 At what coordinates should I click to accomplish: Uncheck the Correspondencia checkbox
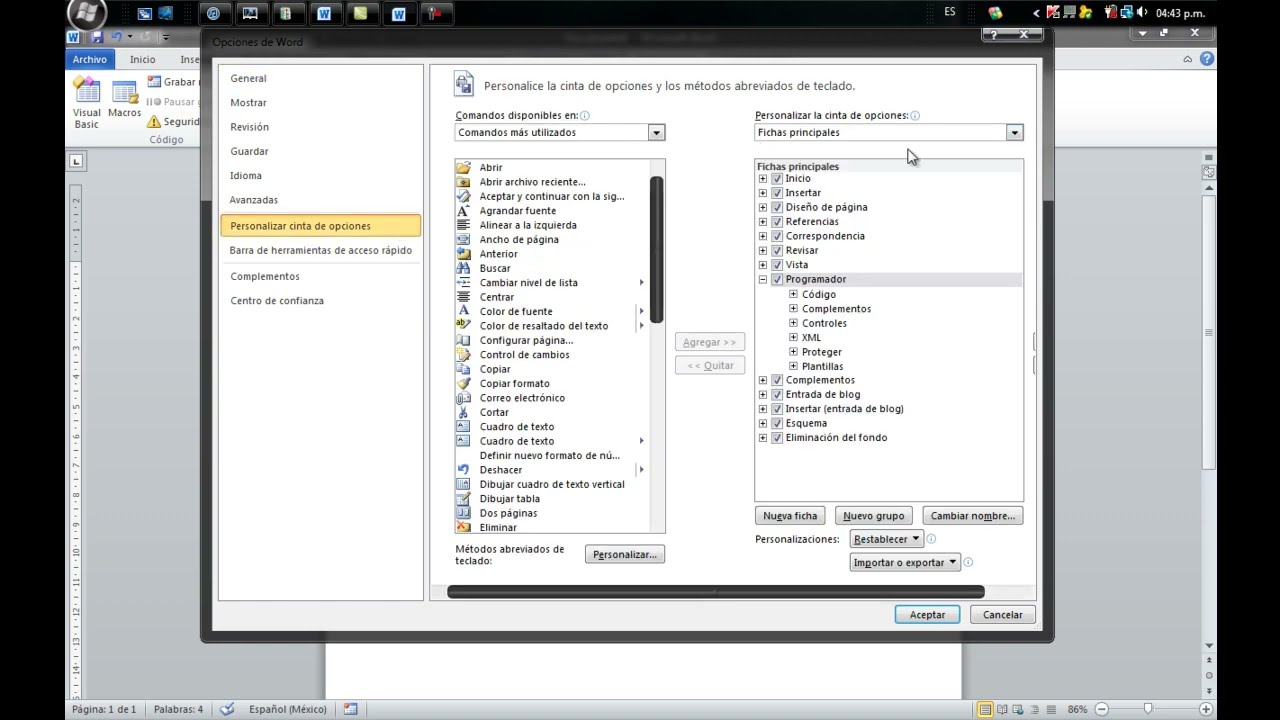point(777,236)
